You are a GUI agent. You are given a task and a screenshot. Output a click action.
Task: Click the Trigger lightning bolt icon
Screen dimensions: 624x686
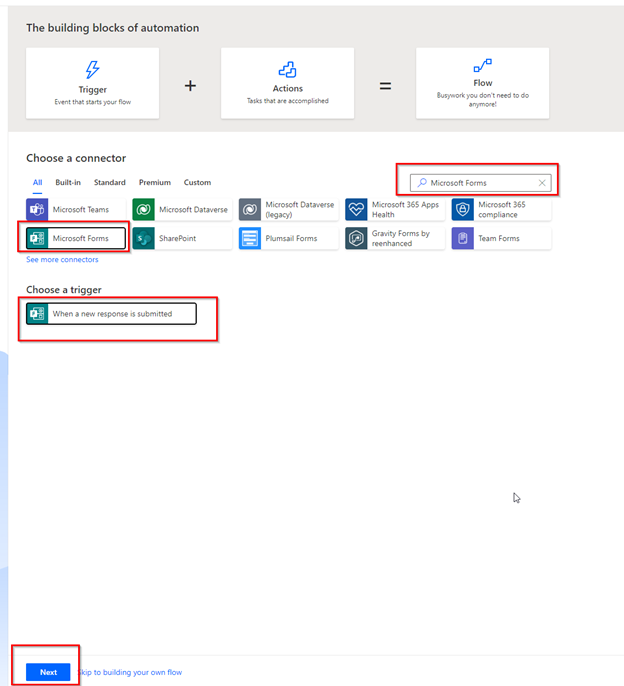click(x=92, y=69)
